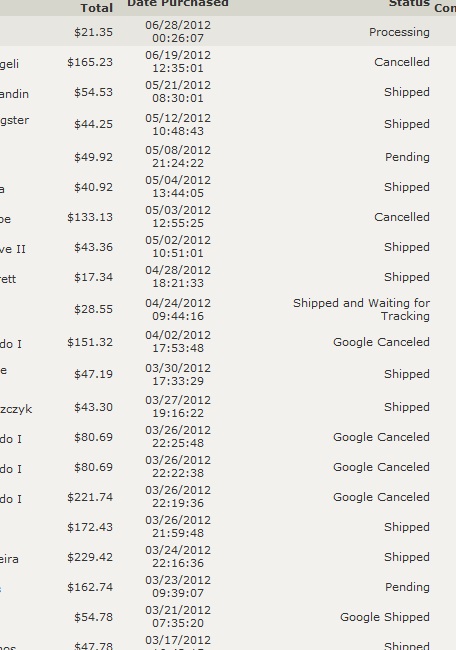Select the $43.30 order dated 03/27/2012
456x650 pixels.
[228, 407]
